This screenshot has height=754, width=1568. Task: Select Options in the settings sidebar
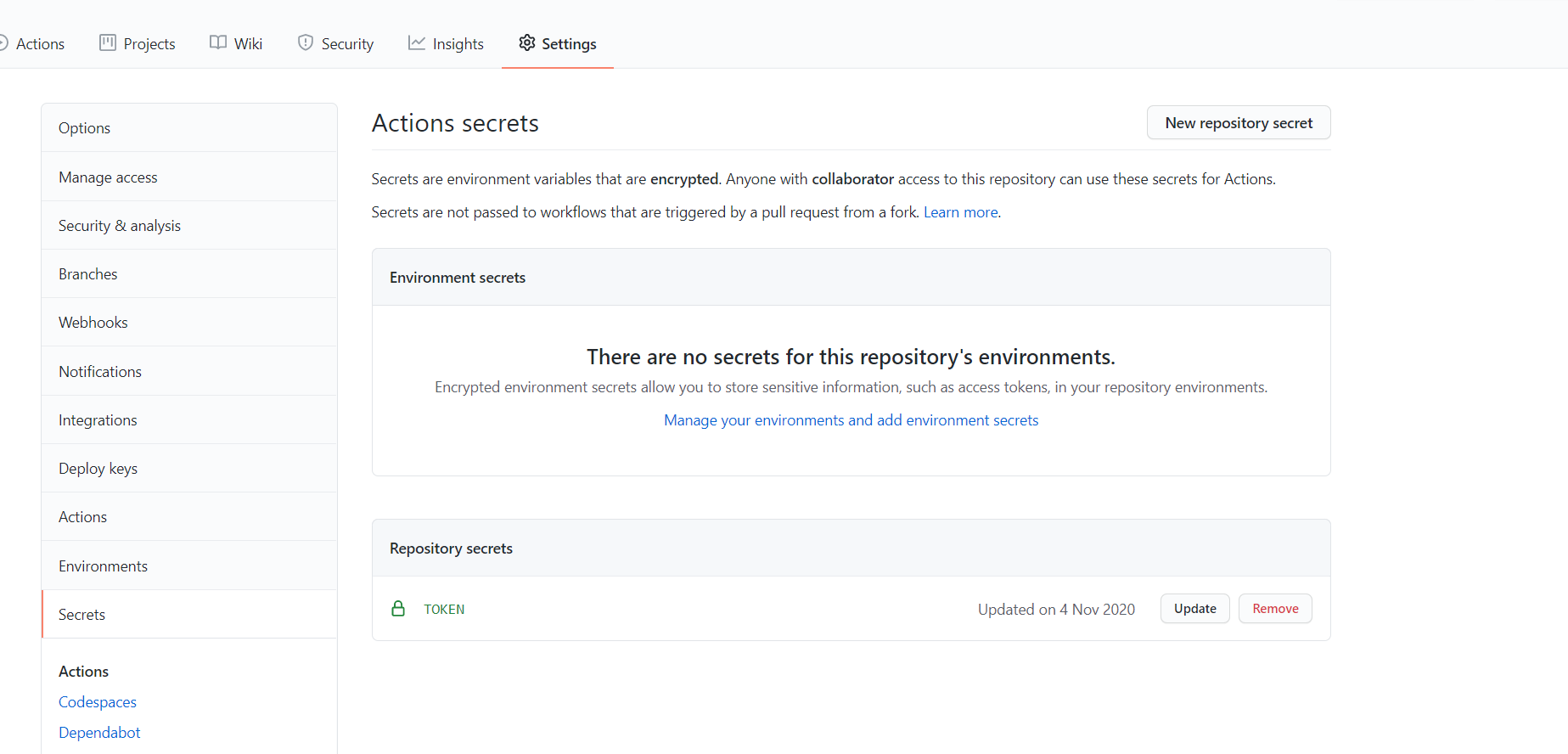click(85, 128)
